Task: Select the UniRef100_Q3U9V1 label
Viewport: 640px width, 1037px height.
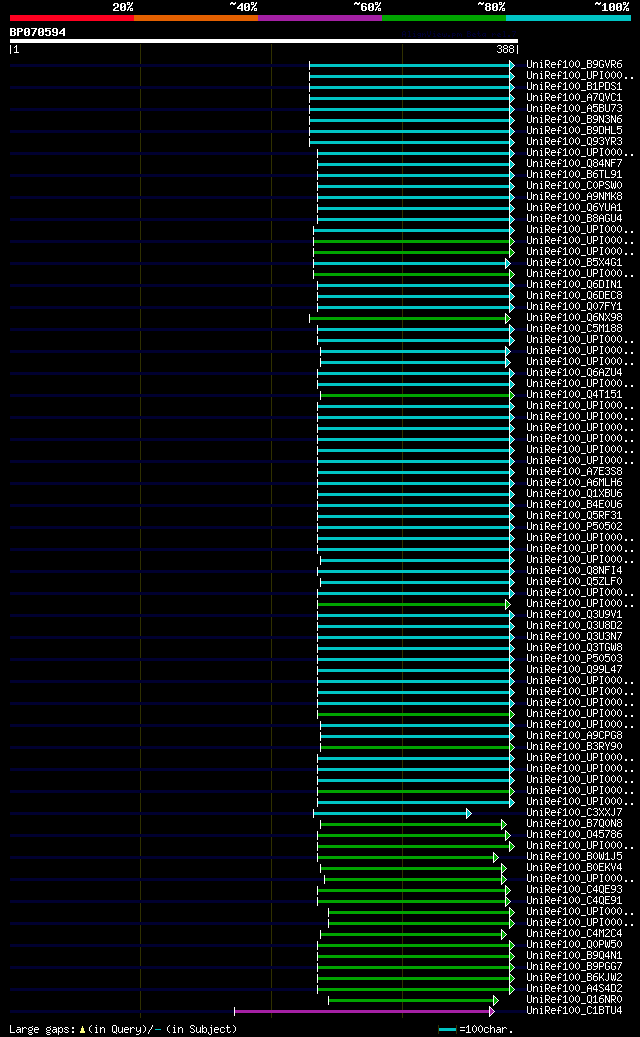Action: [574, 614]
